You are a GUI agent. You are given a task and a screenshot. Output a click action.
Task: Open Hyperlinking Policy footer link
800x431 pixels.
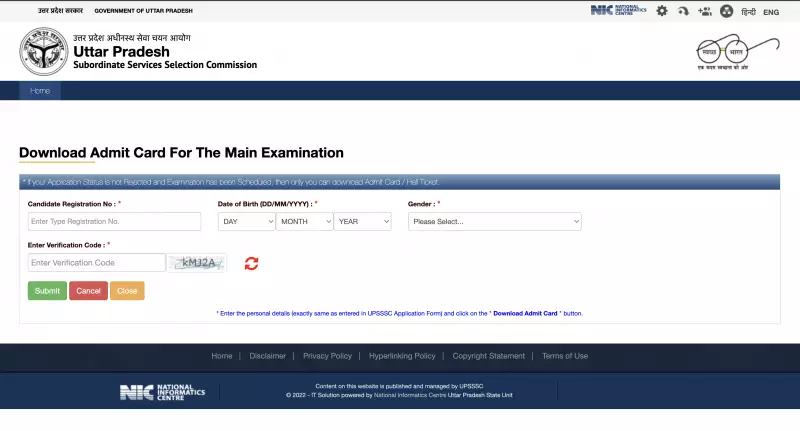tap(402, 356)
